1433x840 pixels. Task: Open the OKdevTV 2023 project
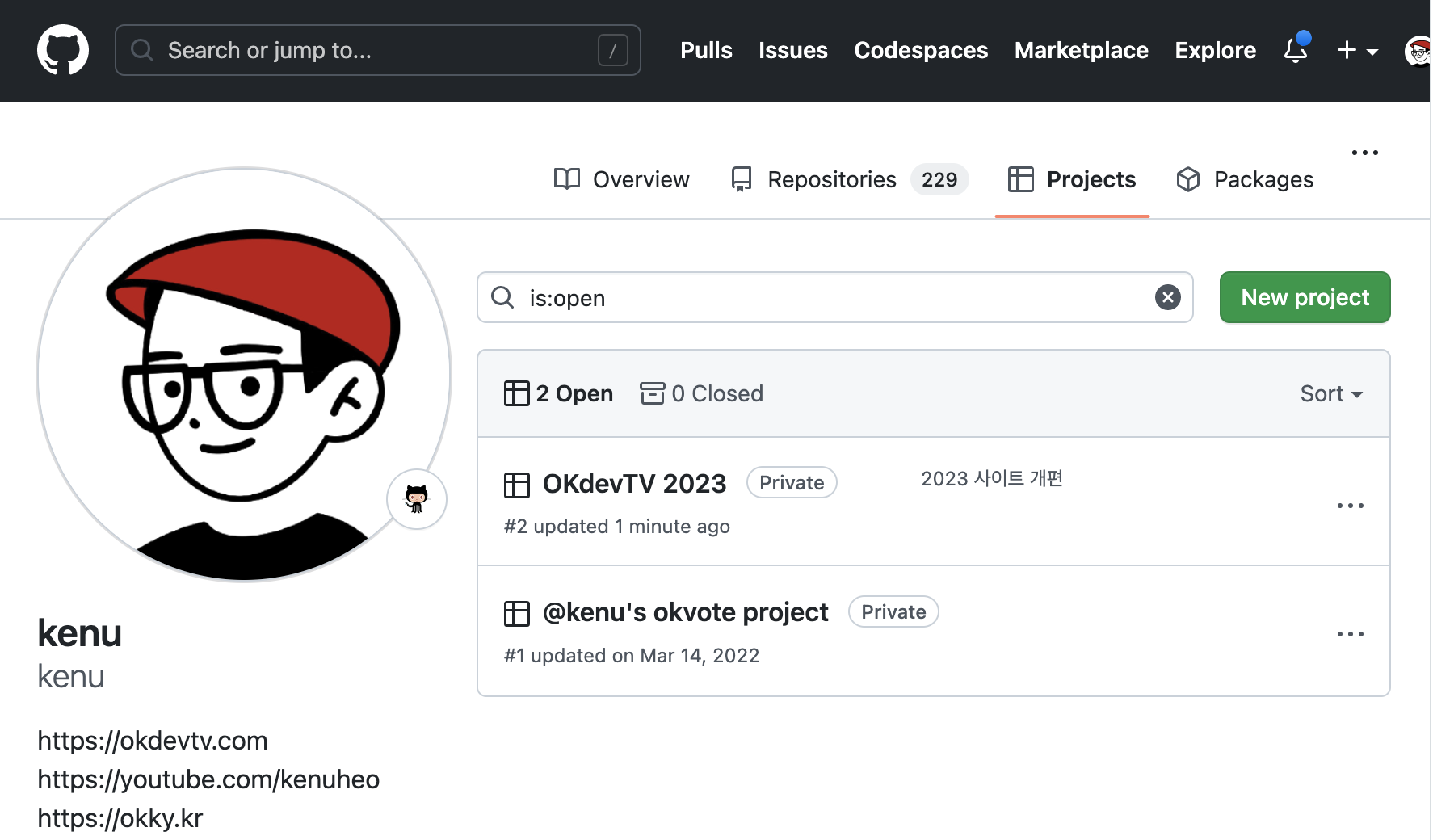(x=634, y=483)
